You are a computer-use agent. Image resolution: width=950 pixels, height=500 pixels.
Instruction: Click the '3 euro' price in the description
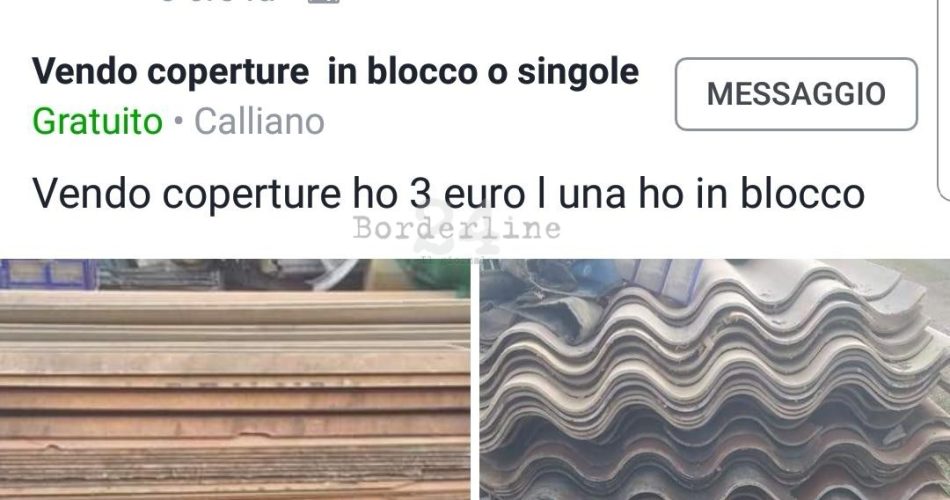[467, 194]
